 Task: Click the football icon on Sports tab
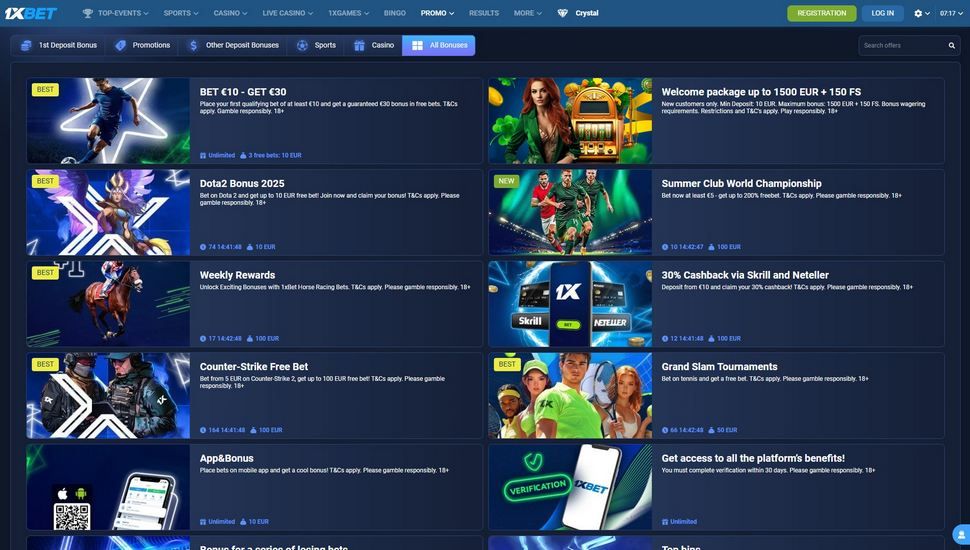[302, 45]
